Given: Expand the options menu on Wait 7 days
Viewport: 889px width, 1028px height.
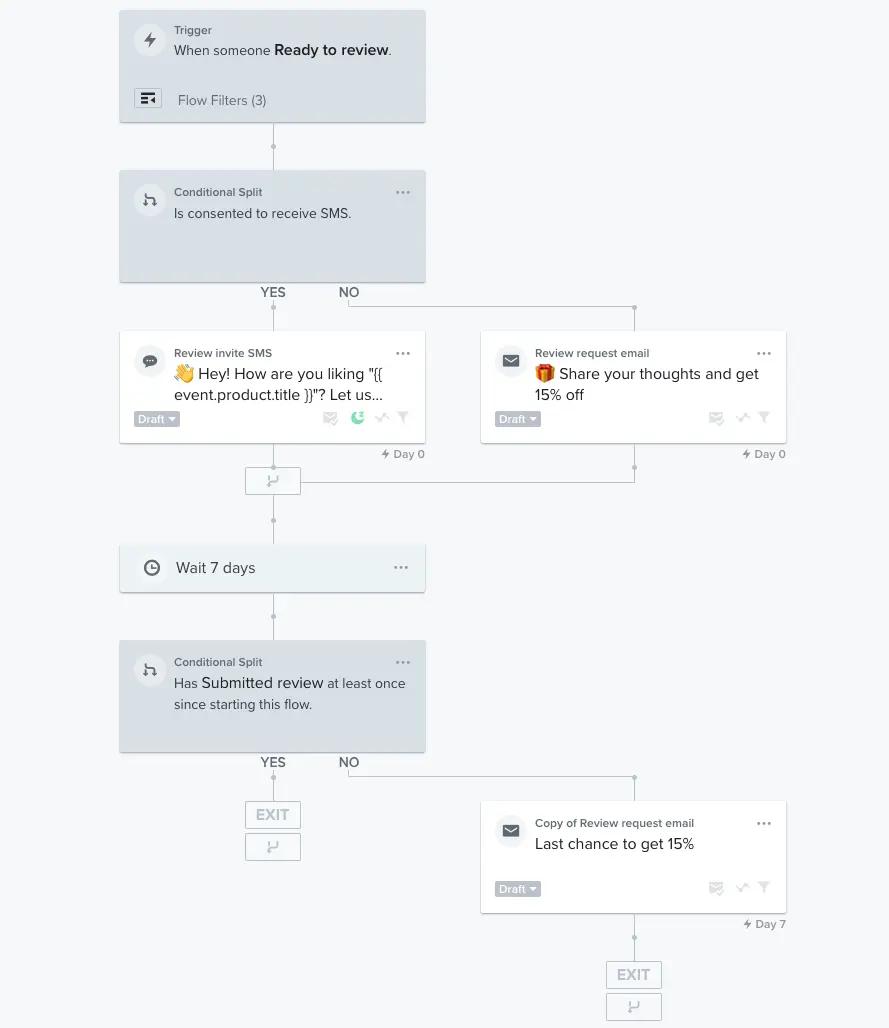Looking at the screenshot, I should click(401, 567).
